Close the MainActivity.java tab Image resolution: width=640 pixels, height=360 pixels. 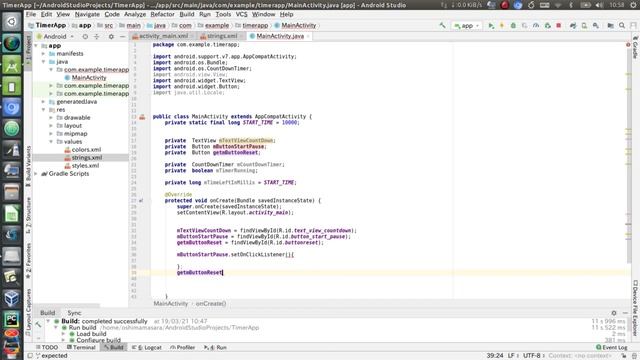[x=308, y=36]
